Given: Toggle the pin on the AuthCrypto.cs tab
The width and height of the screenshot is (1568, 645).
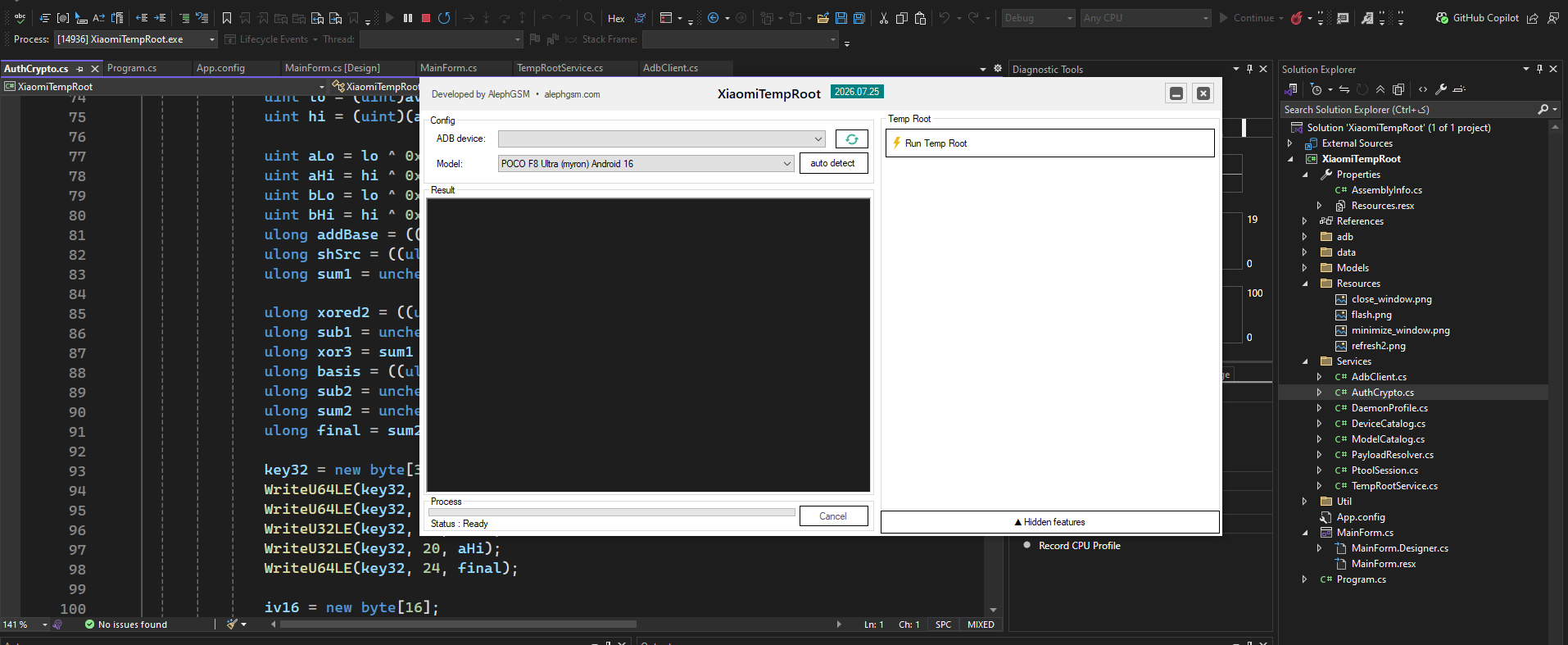Looking at the screenshot, I should 80,69.
